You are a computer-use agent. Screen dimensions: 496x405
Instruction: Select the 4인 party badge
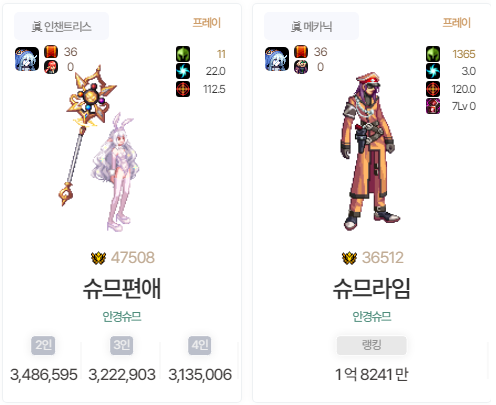[x=200, y=345]
